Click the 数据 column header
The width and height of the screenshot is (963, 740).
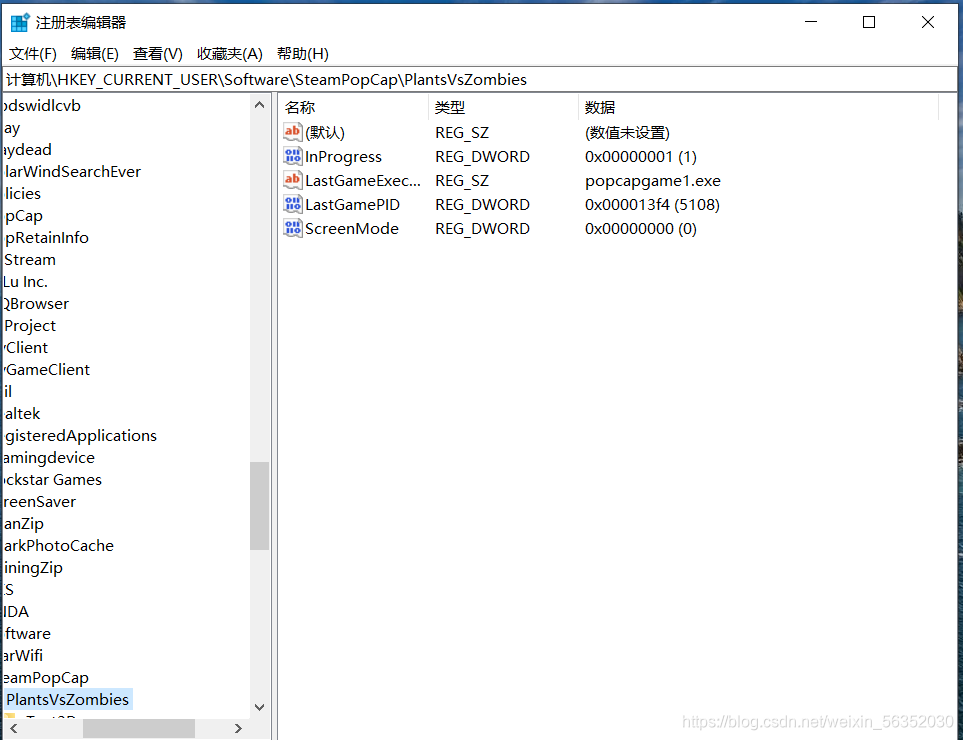click(x=599, y=107)
